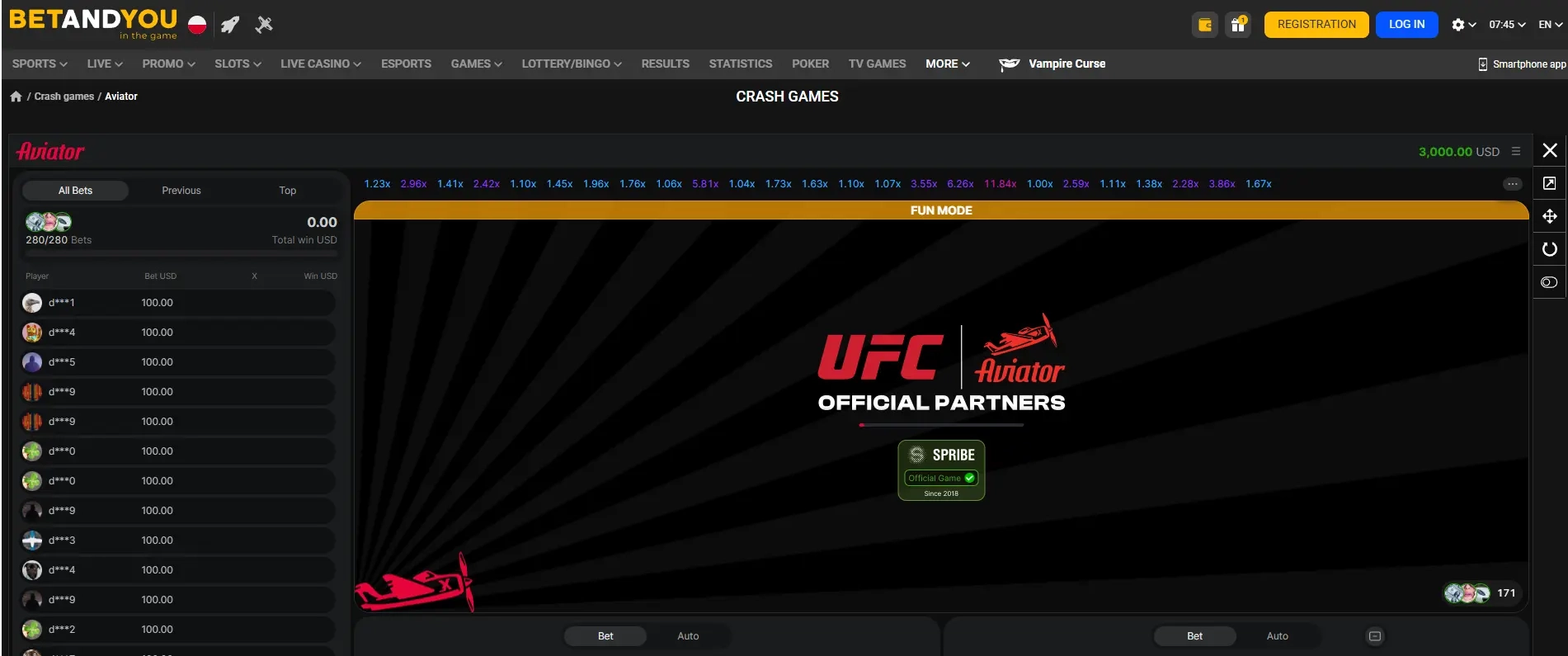1568x656 pixels.
Task: Click the Poland flag icon
Action: pyautogui.click(x=197, y=25)
